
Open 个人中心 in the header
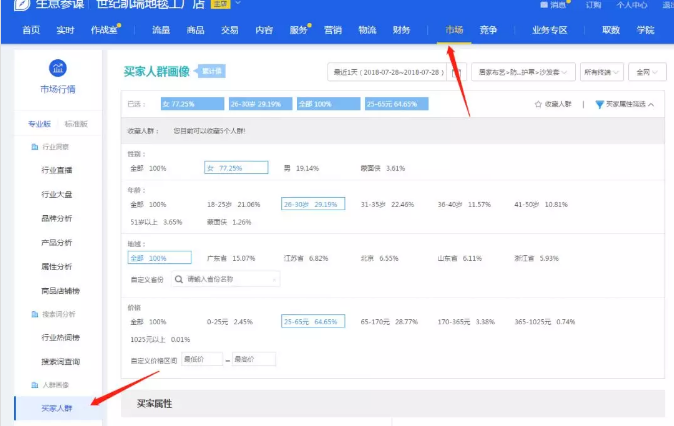click(x=631, y=5)
